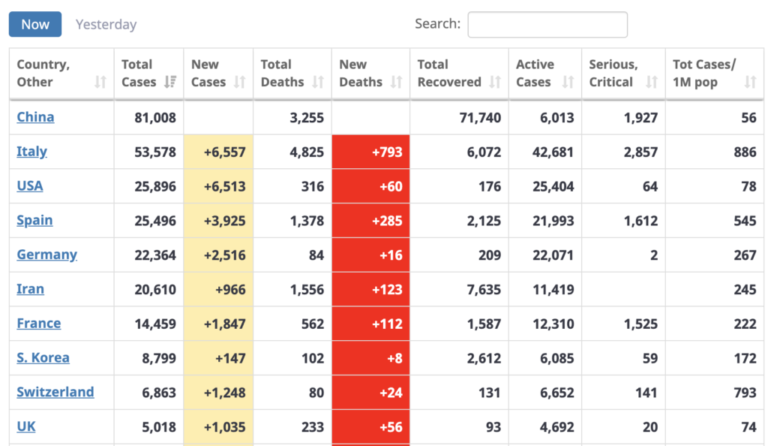Image resolution: width=768 pixels, height=446 pixels.
Task: Select Iran total recovered 7,635
Action: [x=484, y=289]
